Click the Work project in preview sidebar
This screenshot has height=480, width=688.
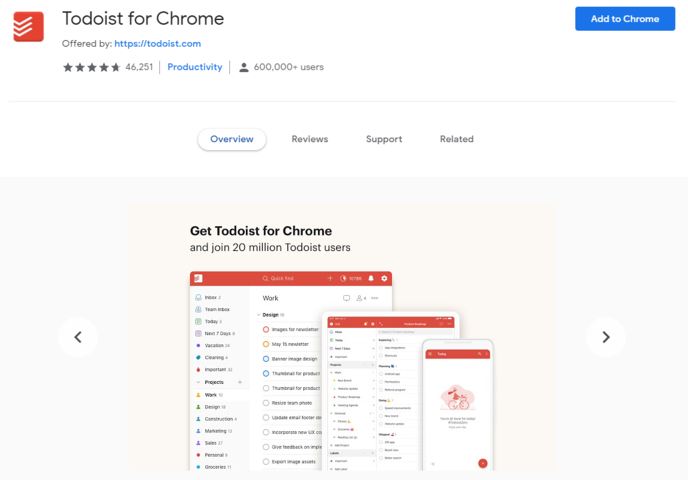tap(210, 395)
